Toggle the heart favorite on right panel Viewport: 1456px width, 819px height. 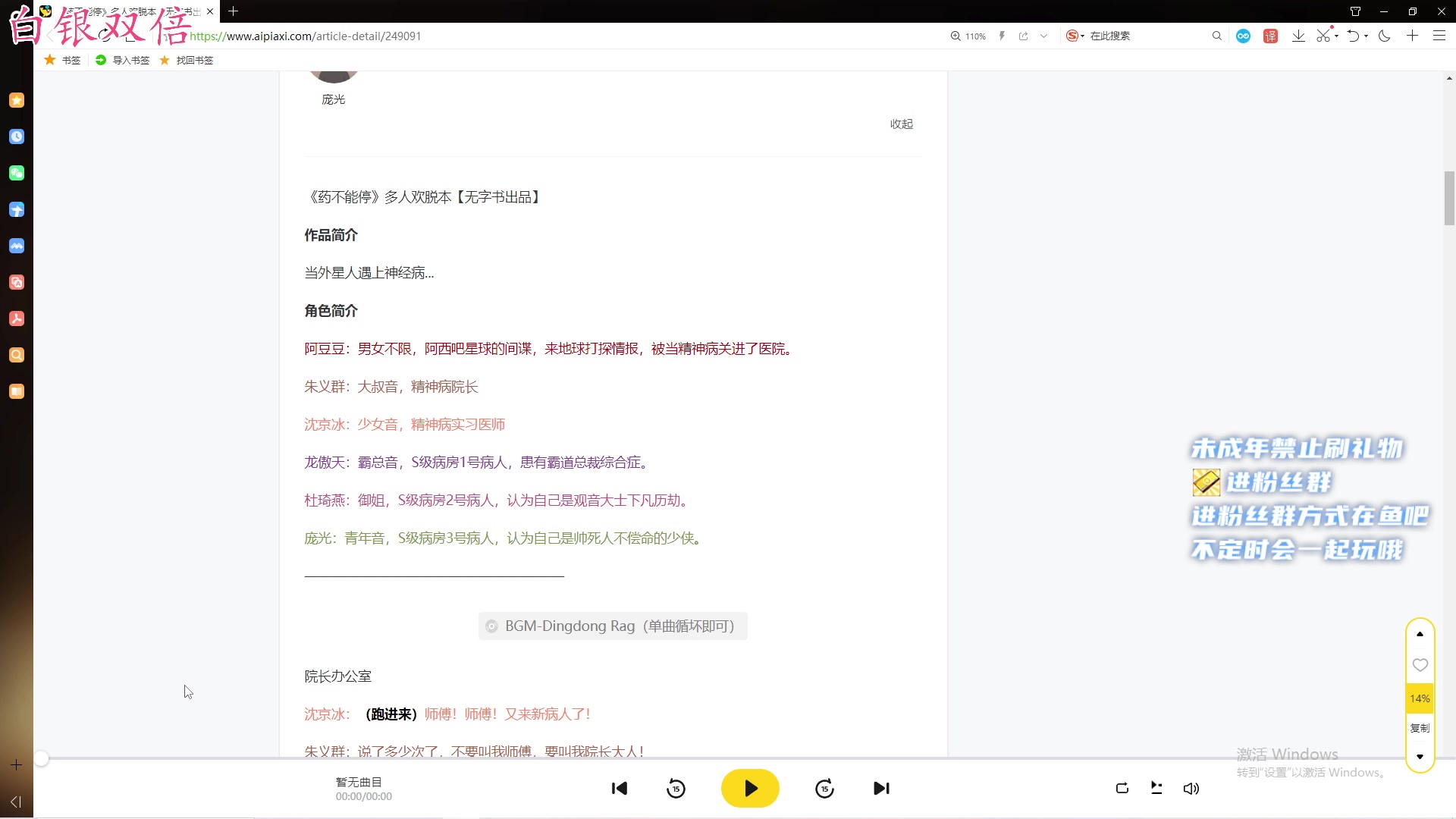click(x=1419, y=665)
